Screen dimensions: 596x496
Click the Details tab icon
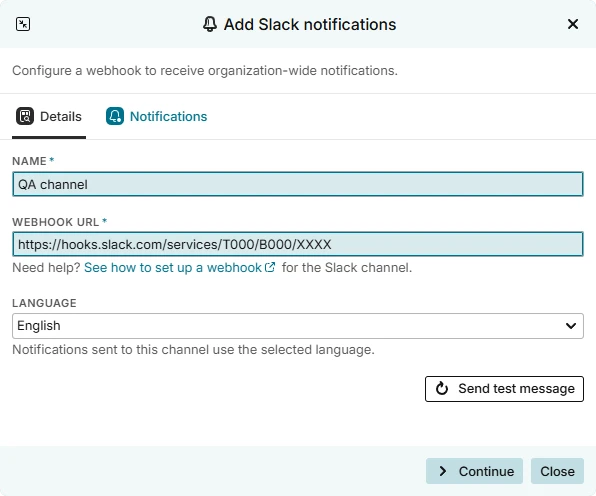pos(25,116)
